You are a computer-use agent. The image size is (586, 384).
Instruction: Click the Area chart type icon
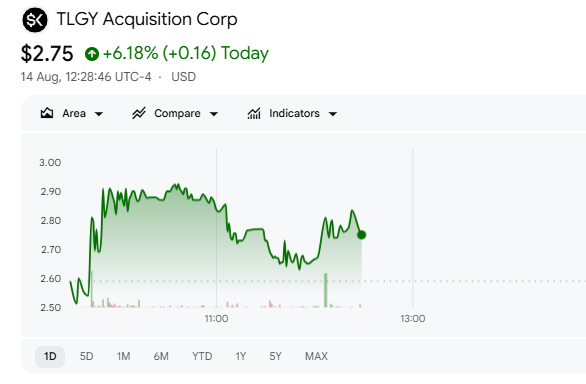(47, 113)
